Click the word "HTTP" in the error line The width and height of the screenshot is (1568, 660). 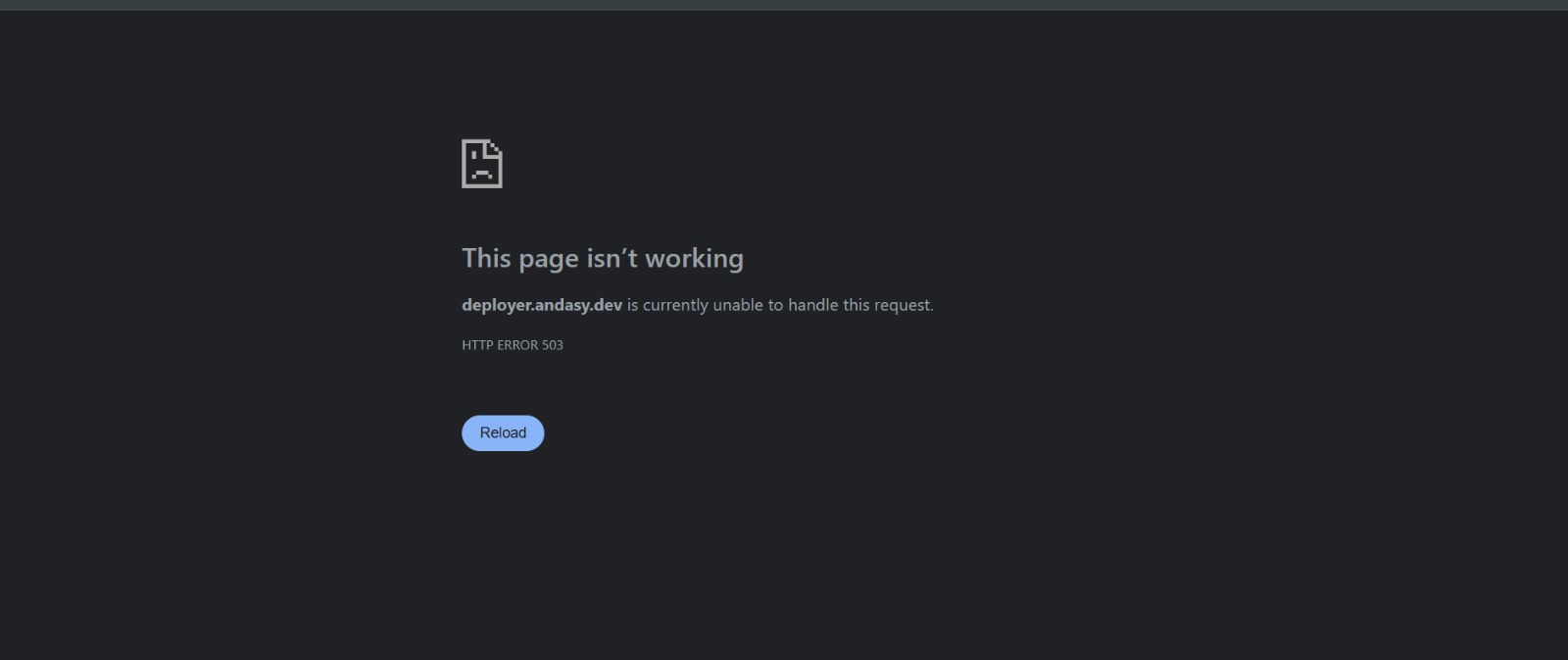(x=476, y=345)
